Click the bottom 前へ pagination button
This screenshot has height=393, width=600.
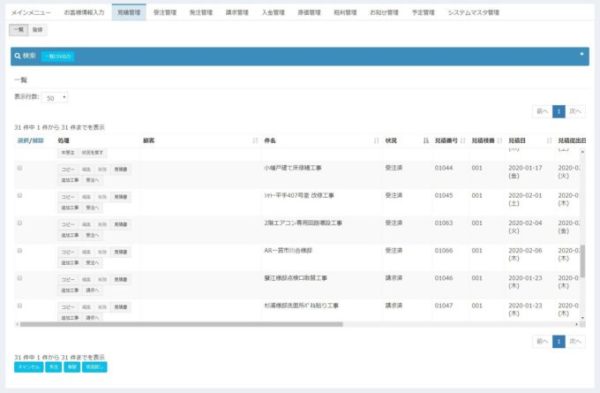pyautogui.click(x=542, y=341)
